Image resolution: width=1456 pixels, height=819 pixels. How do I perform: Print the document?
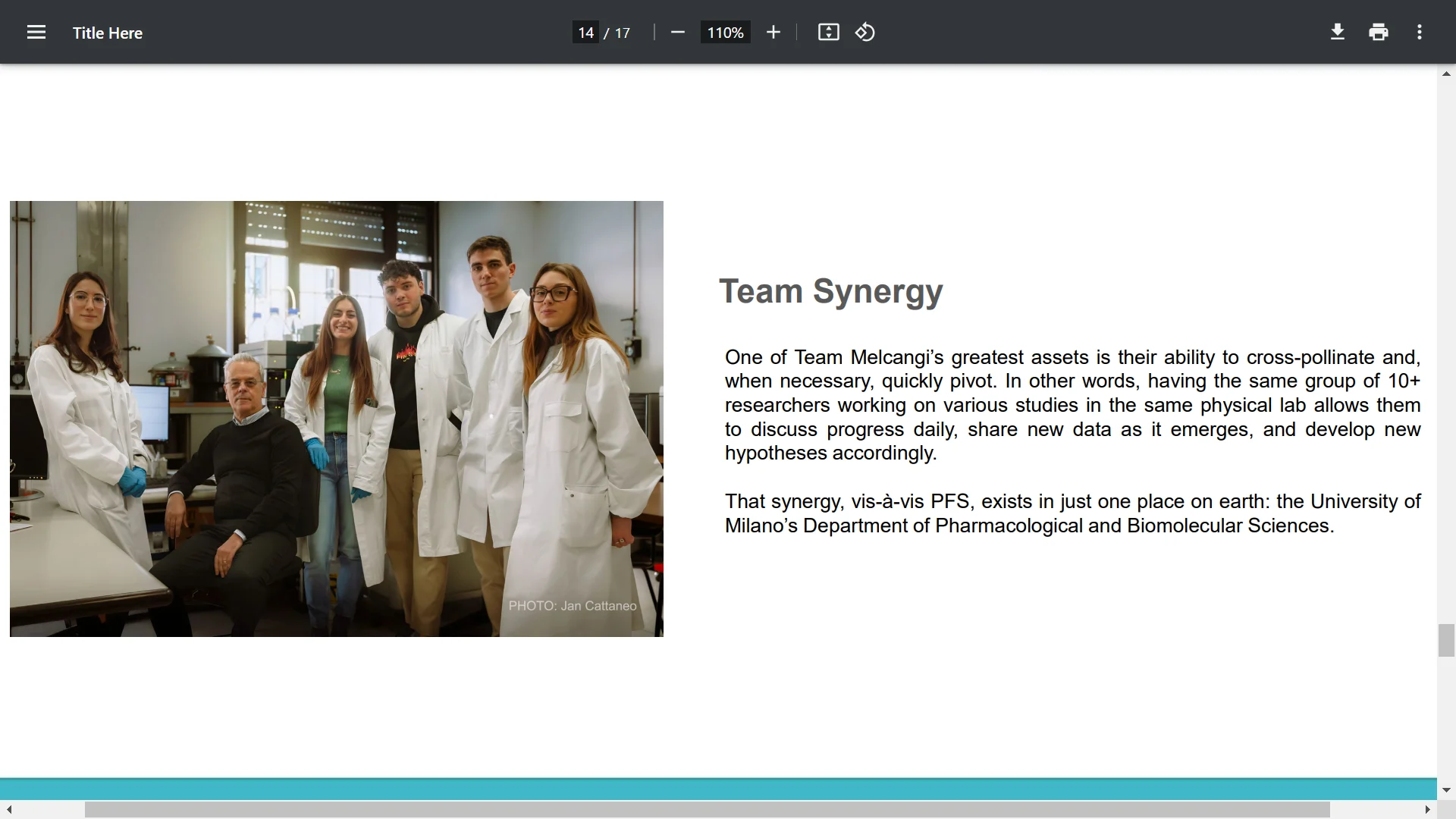tap(1379, 33)
